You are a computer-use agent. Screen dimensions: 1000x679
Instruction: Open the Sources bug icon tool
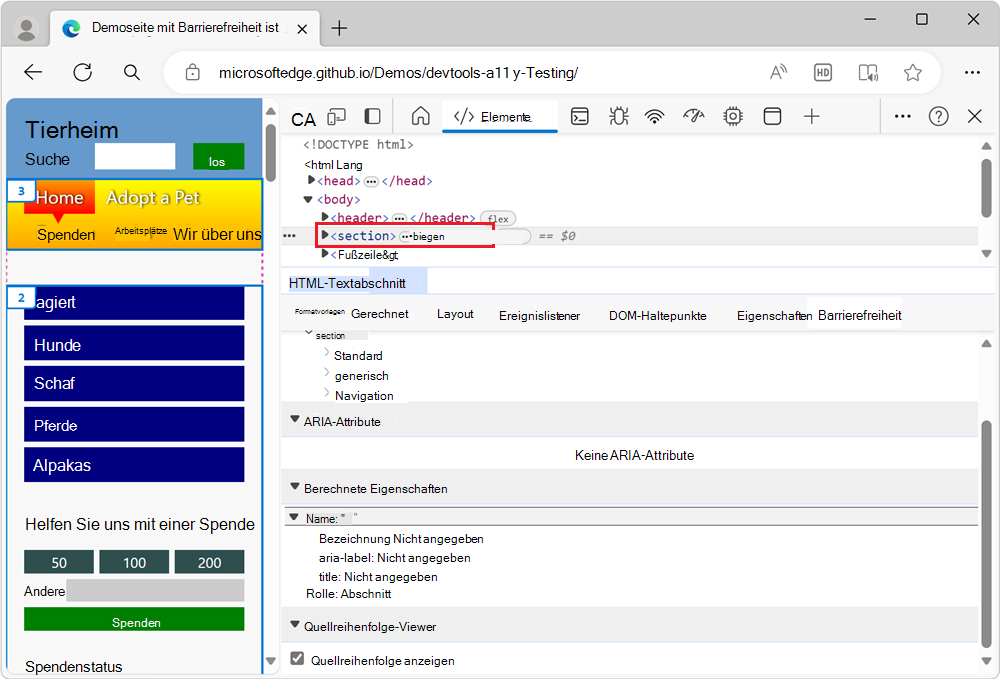point(619,116)
